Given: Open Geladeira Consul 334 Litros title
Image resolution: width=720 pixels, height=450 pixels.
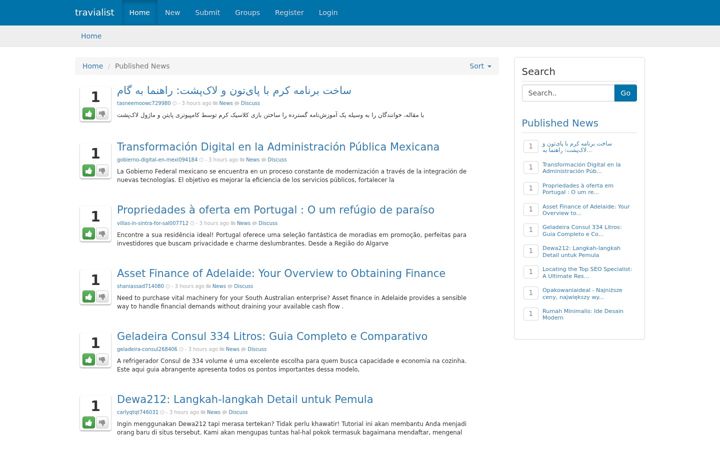Looking at the screenshot, I should pos(272,336).
